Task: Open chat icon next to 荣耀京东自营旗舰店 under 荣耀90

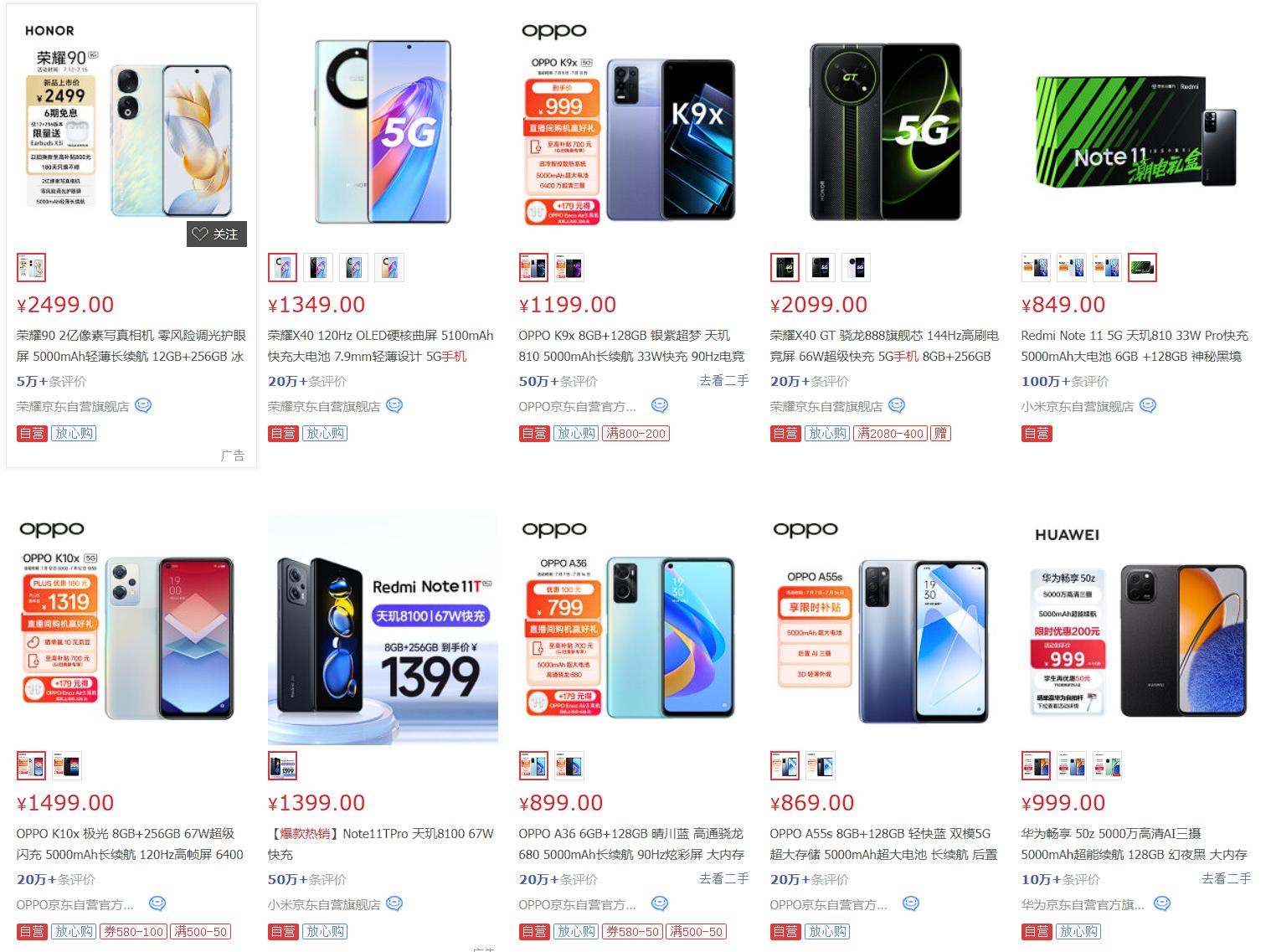Action: pos(143,406)
